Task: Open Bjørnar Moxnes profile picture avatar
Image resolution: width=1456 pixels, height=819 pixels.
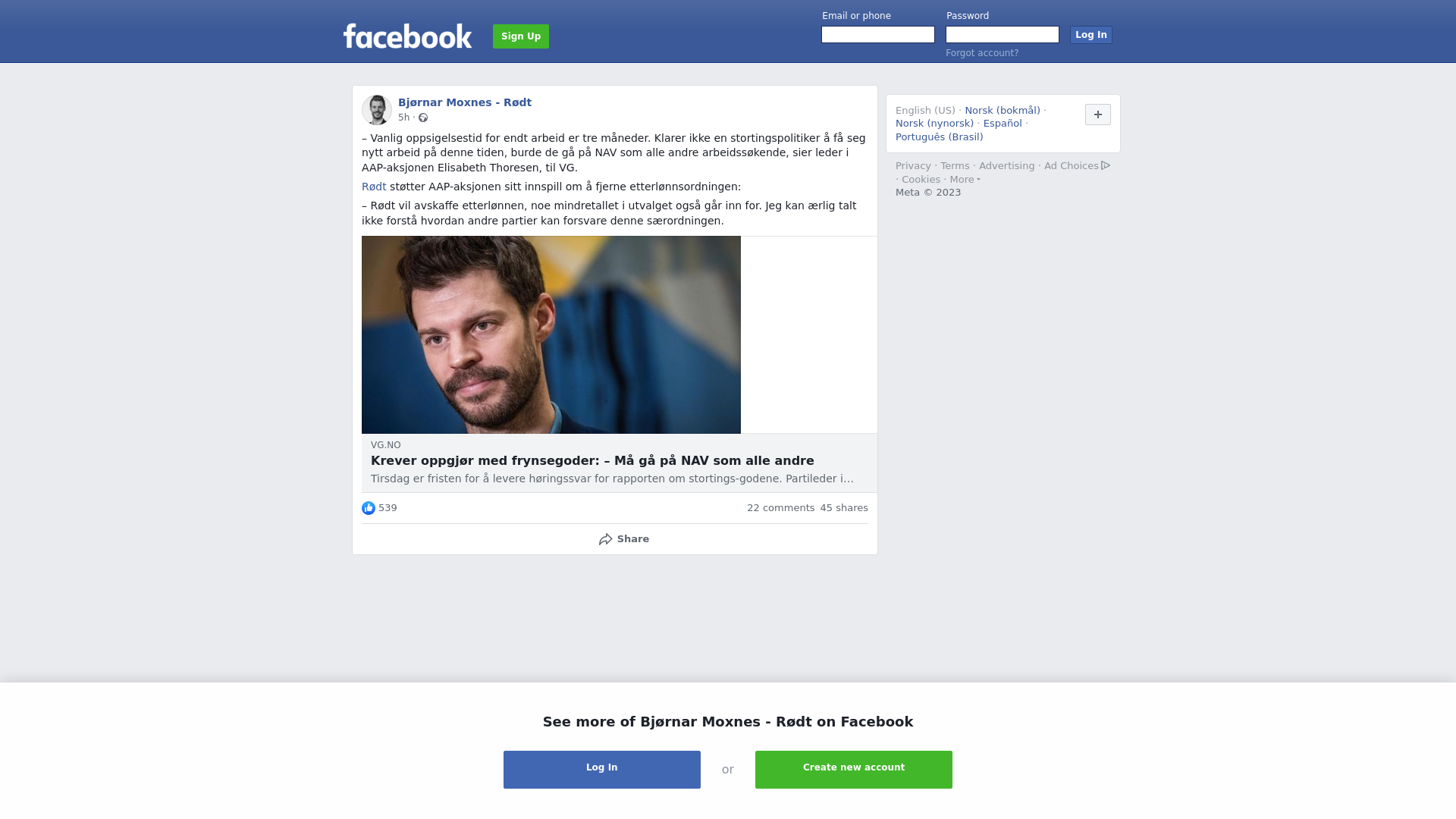Action: (377, 110)
